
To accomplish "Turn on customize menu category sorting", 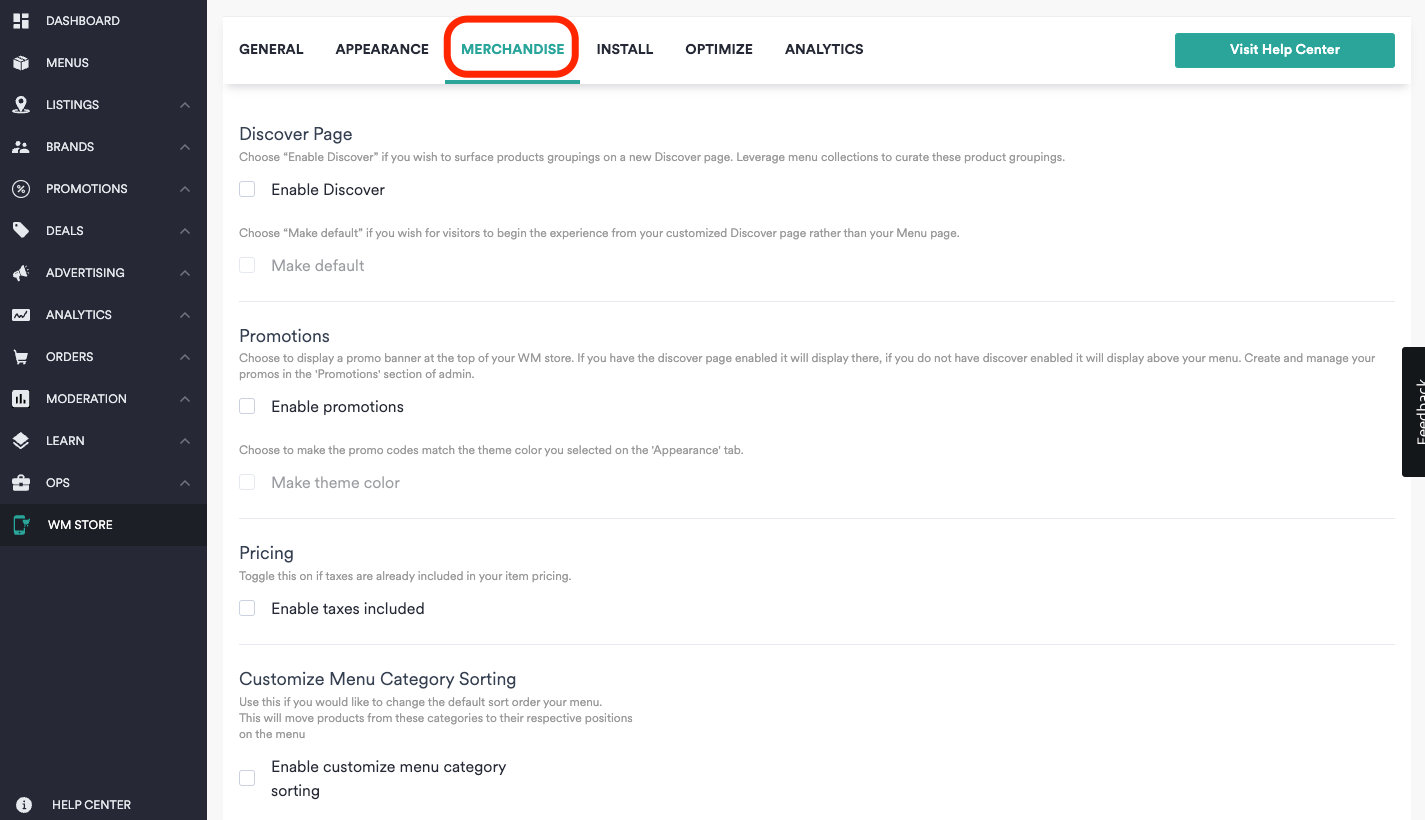I will tap(247, 778).
